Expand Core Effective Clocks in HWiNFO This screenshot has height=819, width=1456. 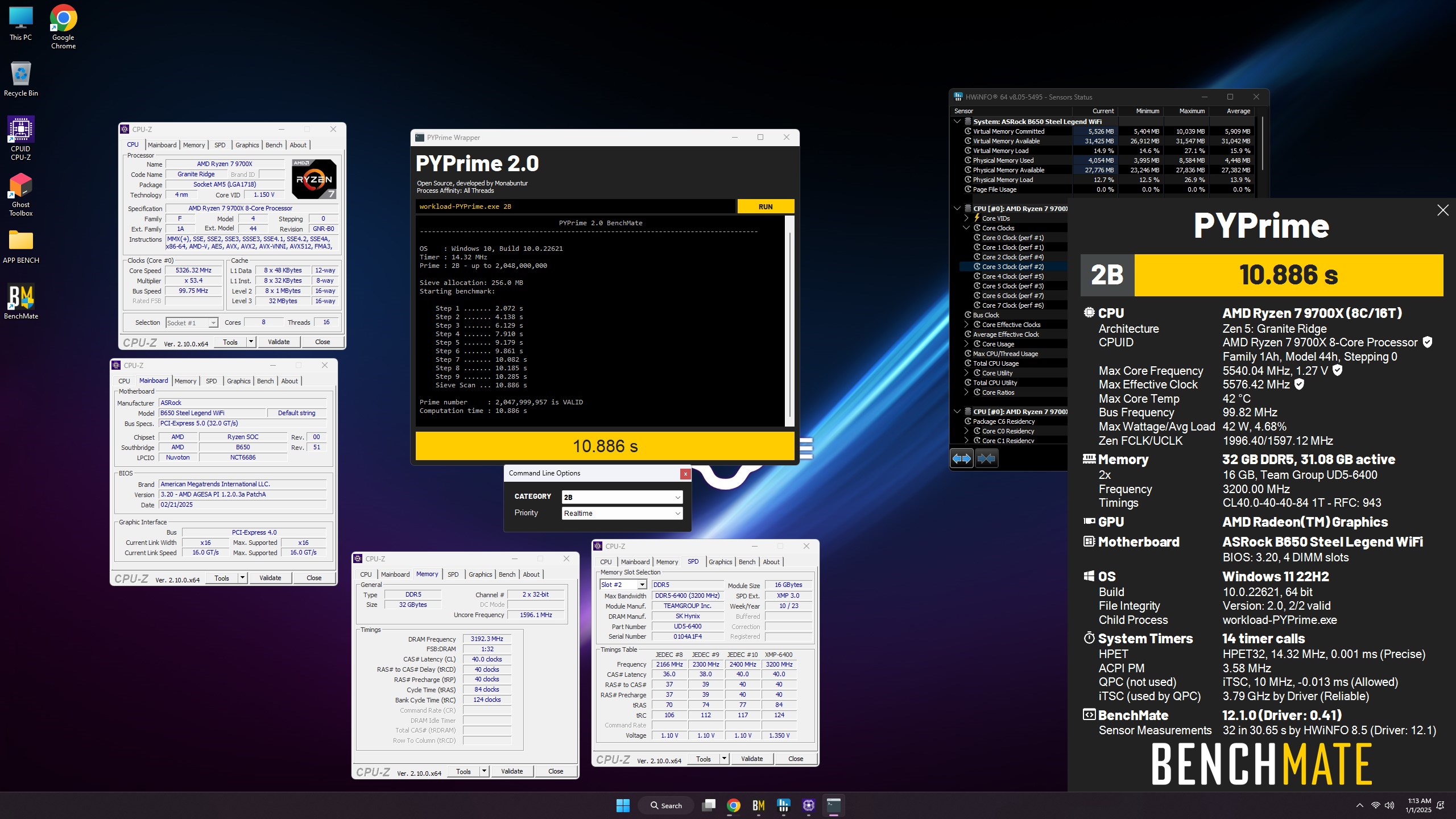click(x=966, y=325)
